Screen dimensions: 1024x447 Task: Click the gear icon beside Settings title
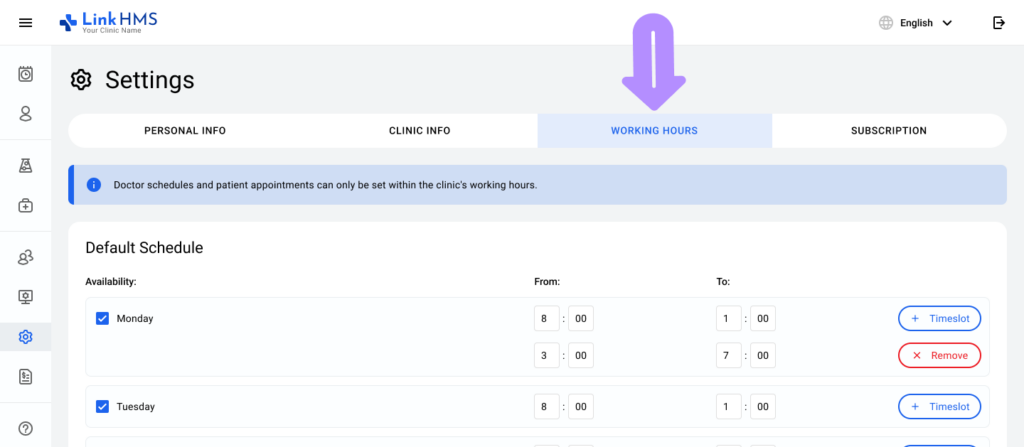[x=81, y=80]
